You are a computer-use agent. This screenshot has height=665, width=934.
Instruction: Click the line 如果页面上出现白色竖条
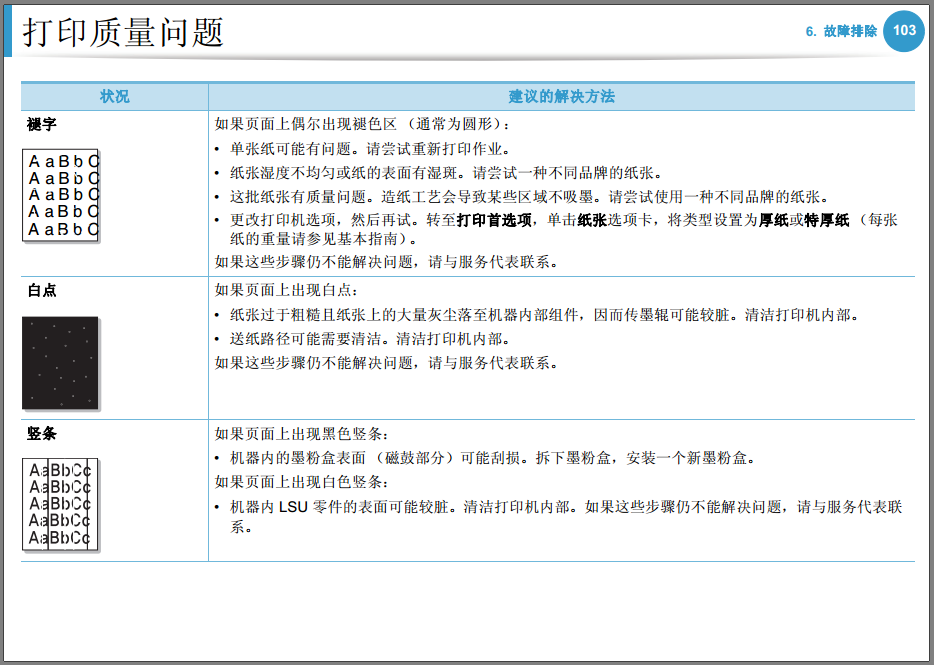(x=302, y=481)
